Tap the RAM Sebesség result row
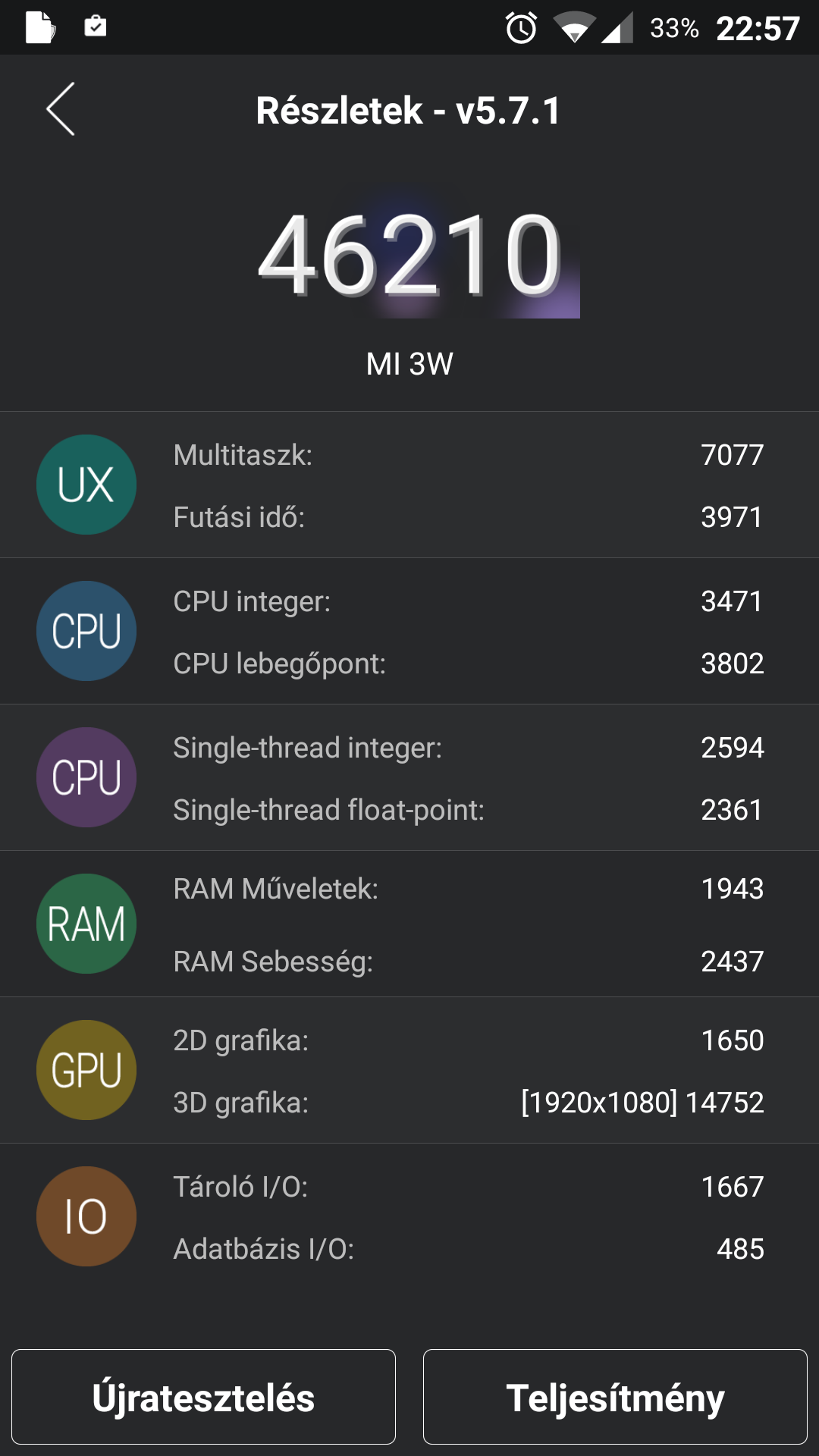This screenshot has width=819, height=1456. click(468, 962)
